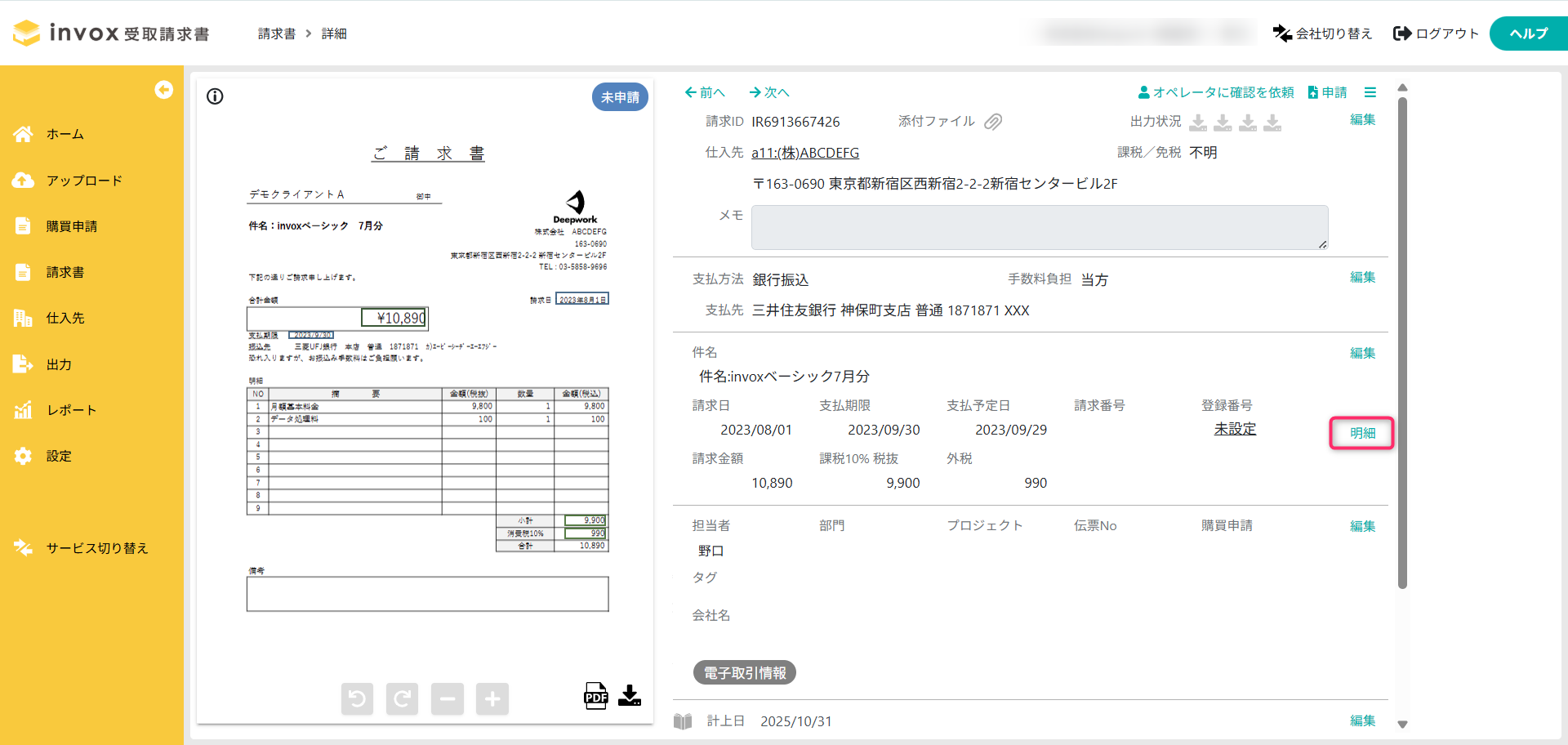Open the 明細 details button
This screenshot has width=1568, height=745.
pos(1361,433)
